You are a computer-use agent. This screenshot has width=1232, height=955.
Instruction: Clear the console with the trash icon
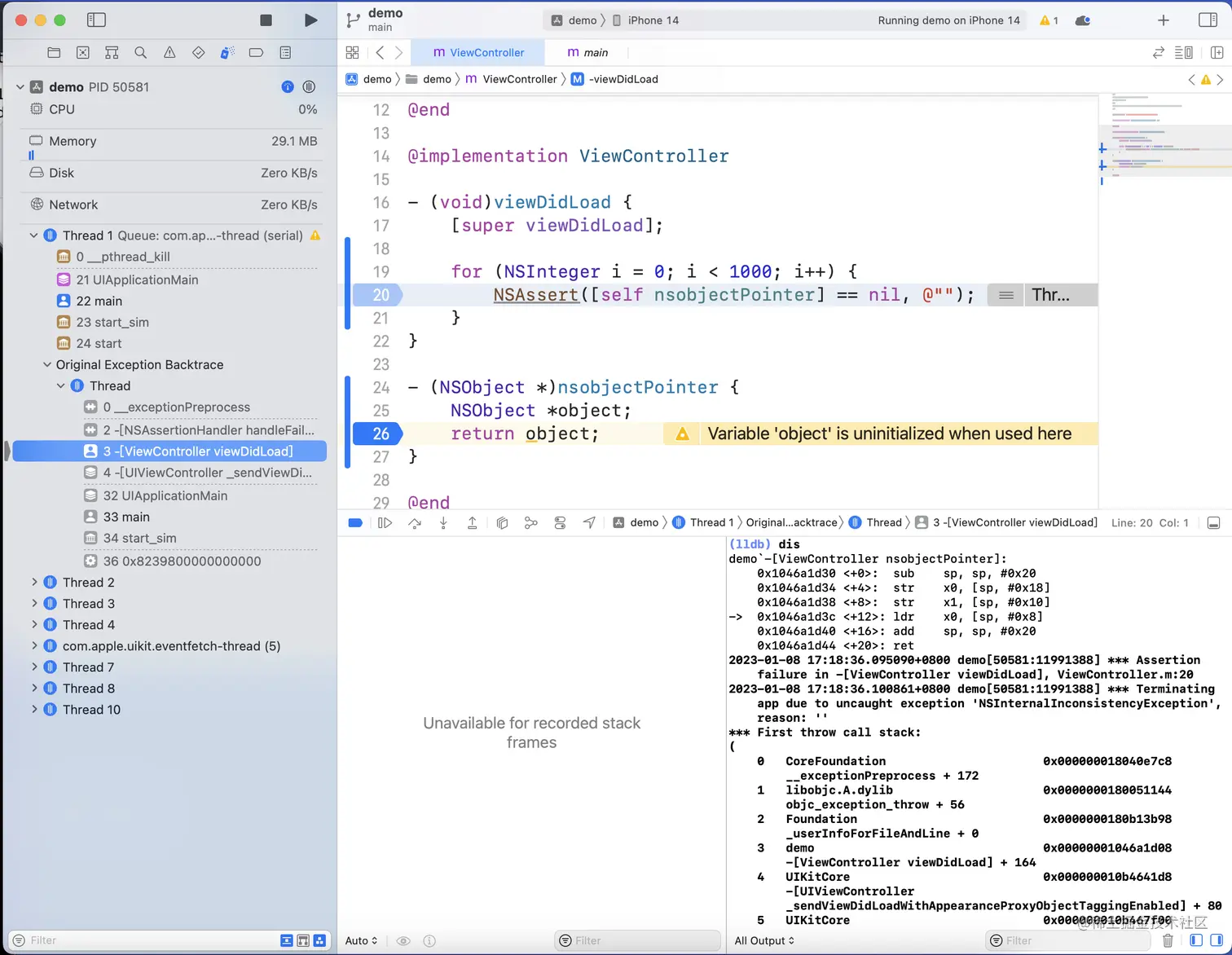1168,940
